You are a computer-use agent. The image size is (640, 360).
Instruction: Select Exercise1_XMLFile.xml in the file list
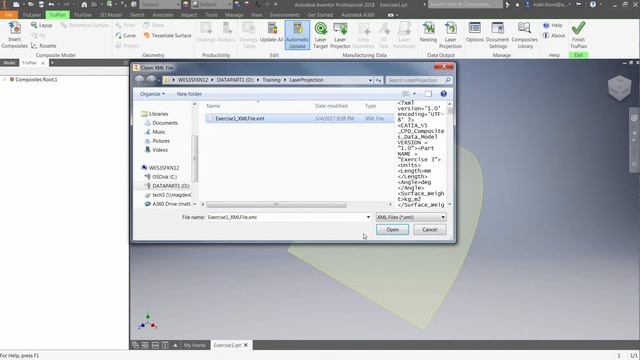[300, 118]
